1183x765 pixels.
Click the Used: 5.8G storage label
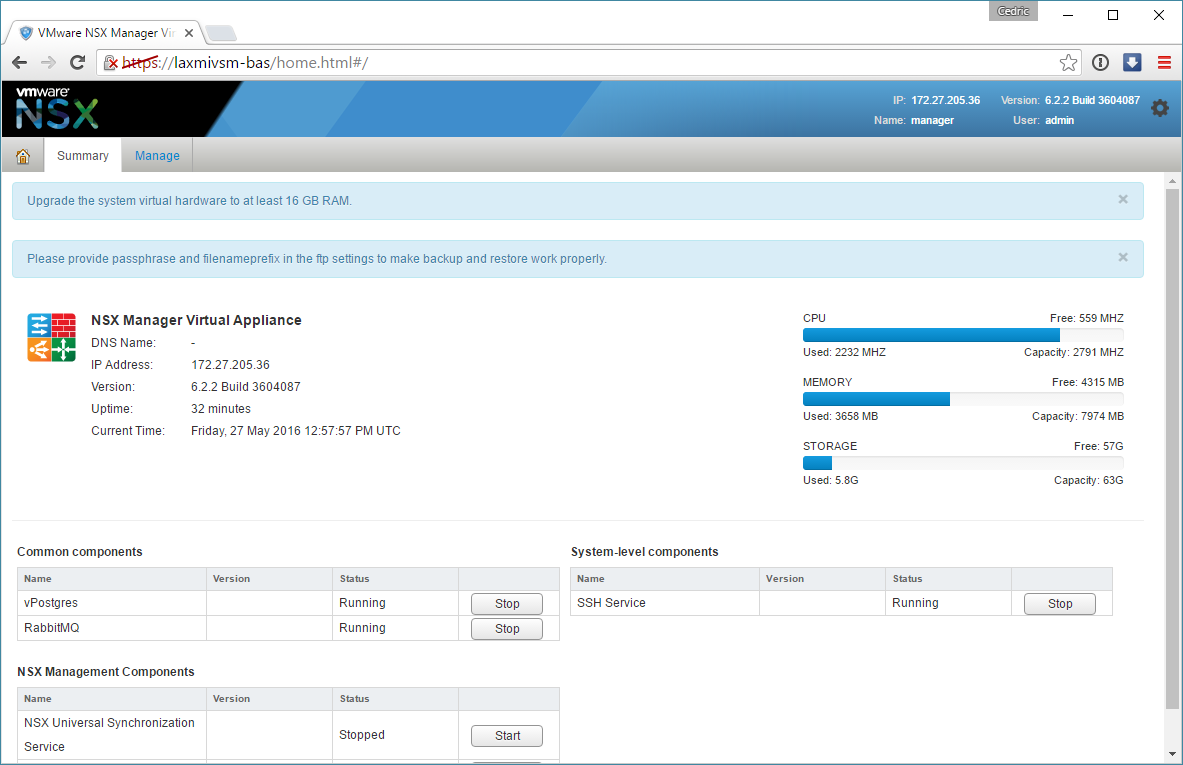831,481
